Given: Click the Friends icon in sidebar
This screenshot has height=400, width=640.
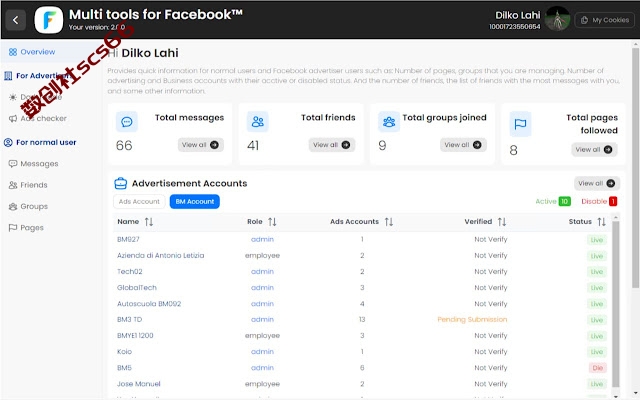Looking at the screenshot, I should 13,185.
